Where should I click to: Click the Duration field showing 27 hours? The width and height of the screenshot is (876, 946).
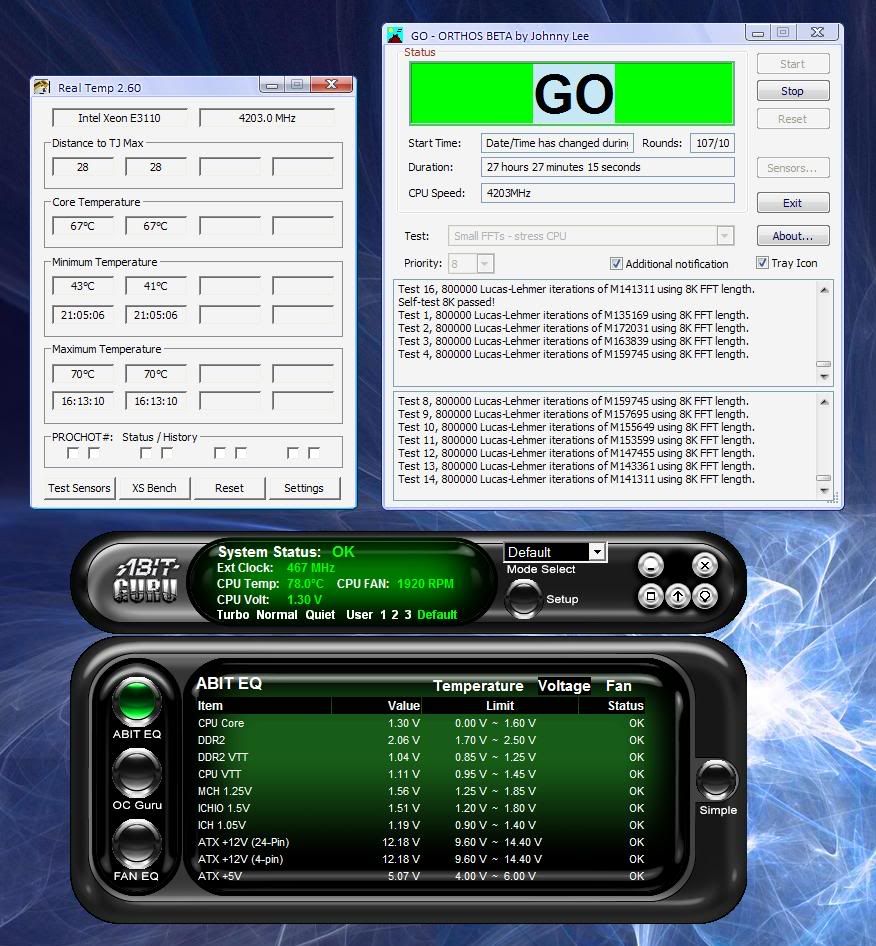pyautogui.click(x=608, y=167)
